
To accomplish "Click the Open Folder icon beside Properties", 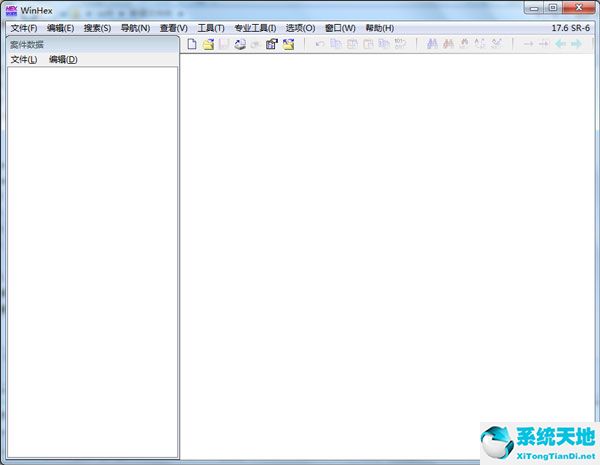I will tap(289, 44).
